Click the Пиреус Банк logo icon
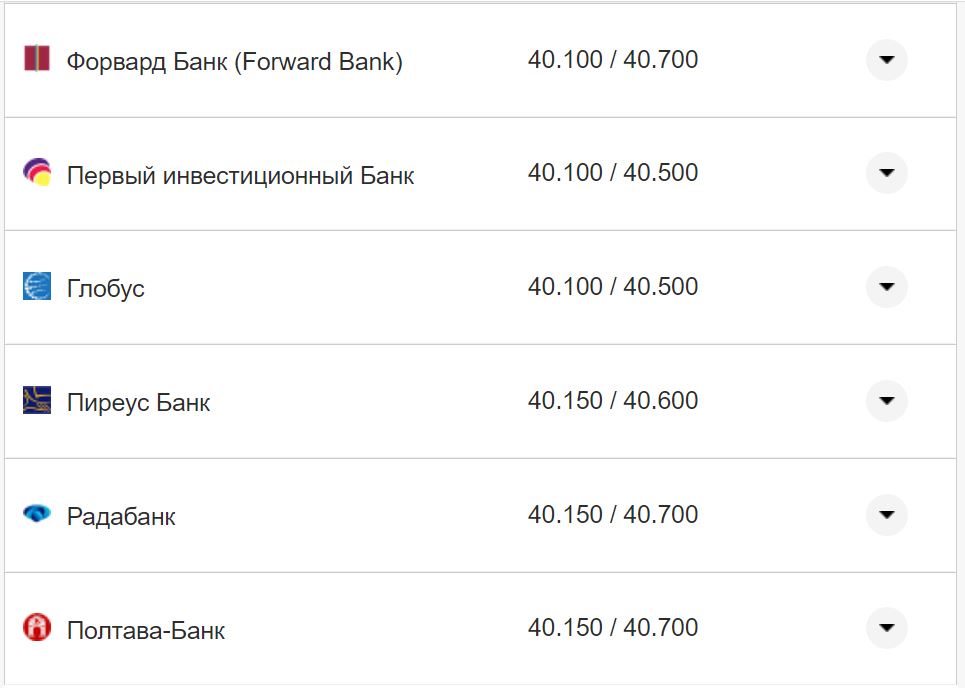 tap(36, 400)
